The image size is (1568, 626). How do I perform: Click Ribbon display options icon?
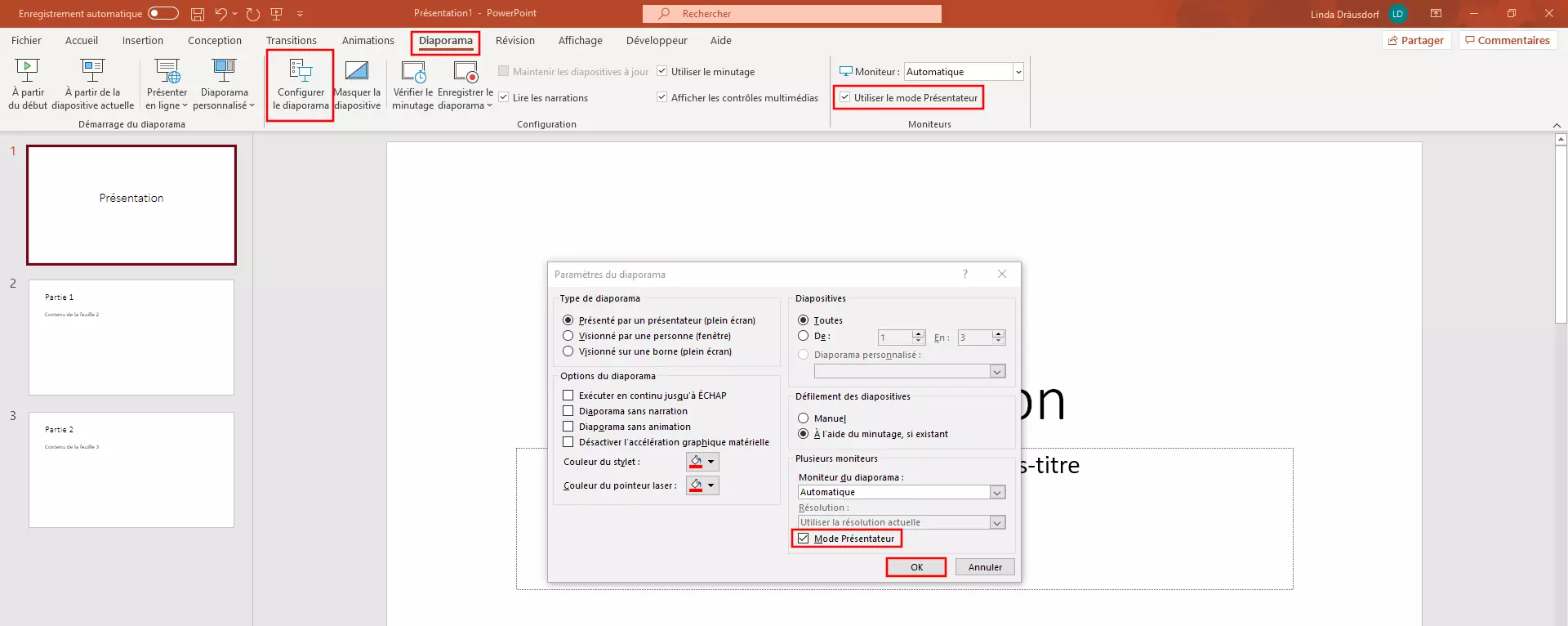pos(1436,14)
